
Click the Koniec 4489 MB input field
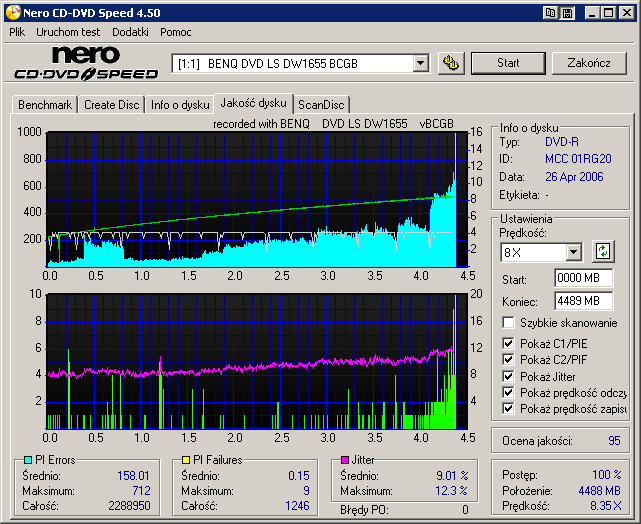coord(583,301)
